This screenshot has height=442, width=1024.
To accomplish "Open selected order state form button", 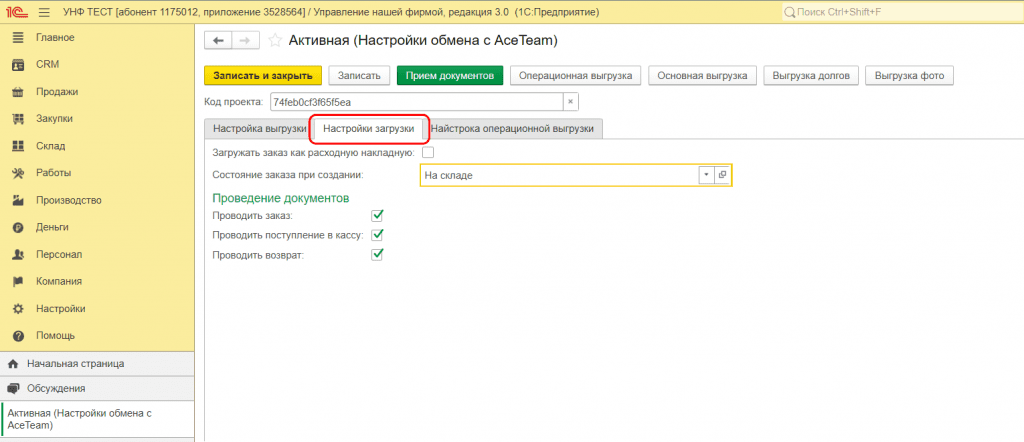I will (723, 175).
